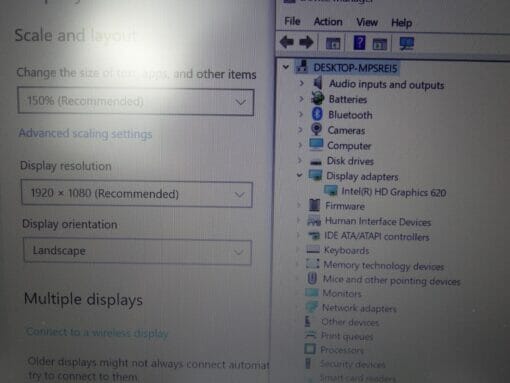This screenshot has width=510, height=383.
Task: Select the Firmware label
Action: 345,206
